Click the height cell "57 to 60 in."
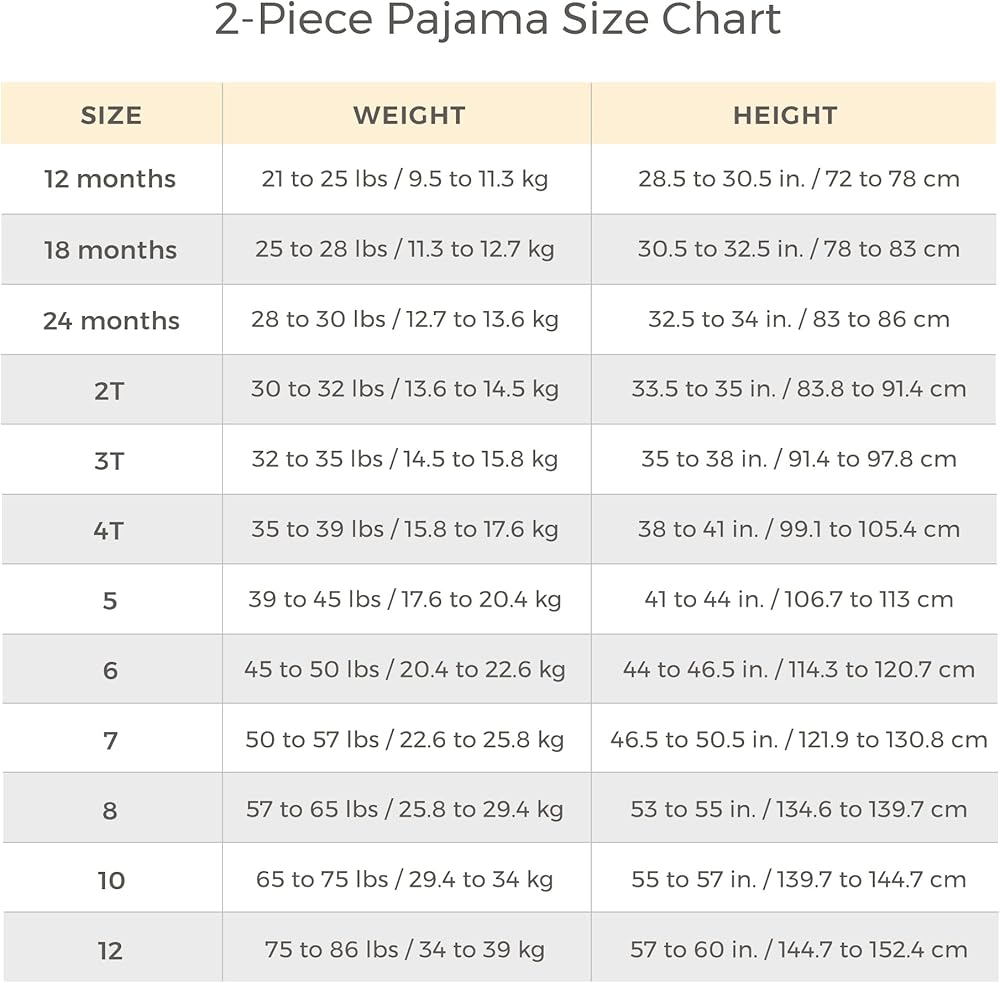Screen dimensions: 1000x983 pos(799,950)
